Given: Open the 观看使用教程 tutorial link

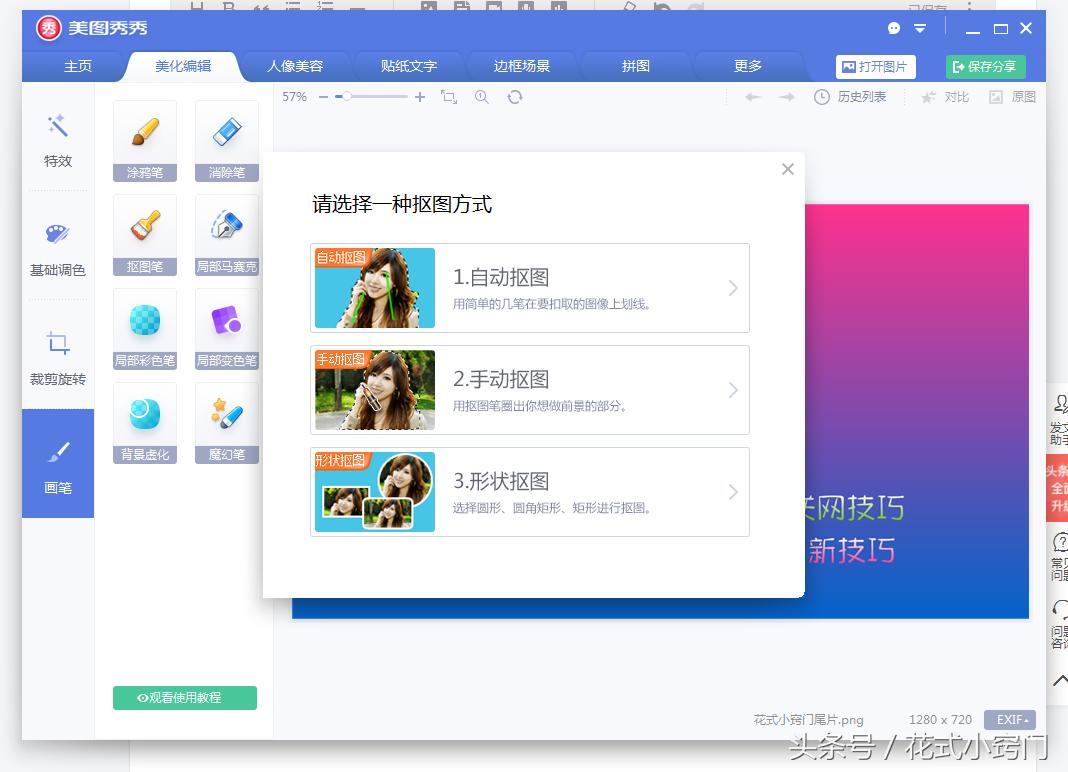Looking at the screenshot, I should click(x=184, y=698).
